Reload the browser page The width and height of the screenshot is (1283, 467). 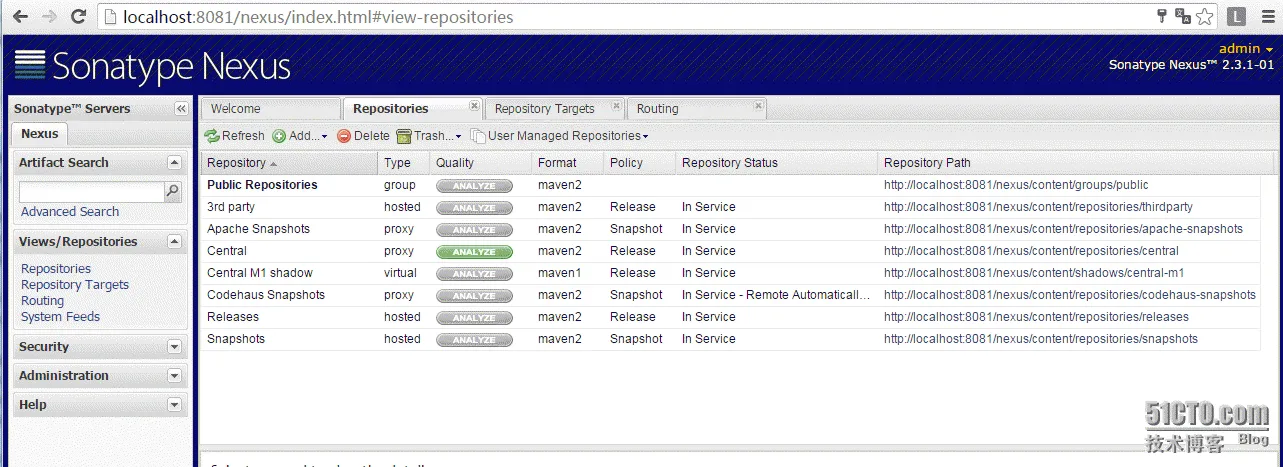(78, 17)
